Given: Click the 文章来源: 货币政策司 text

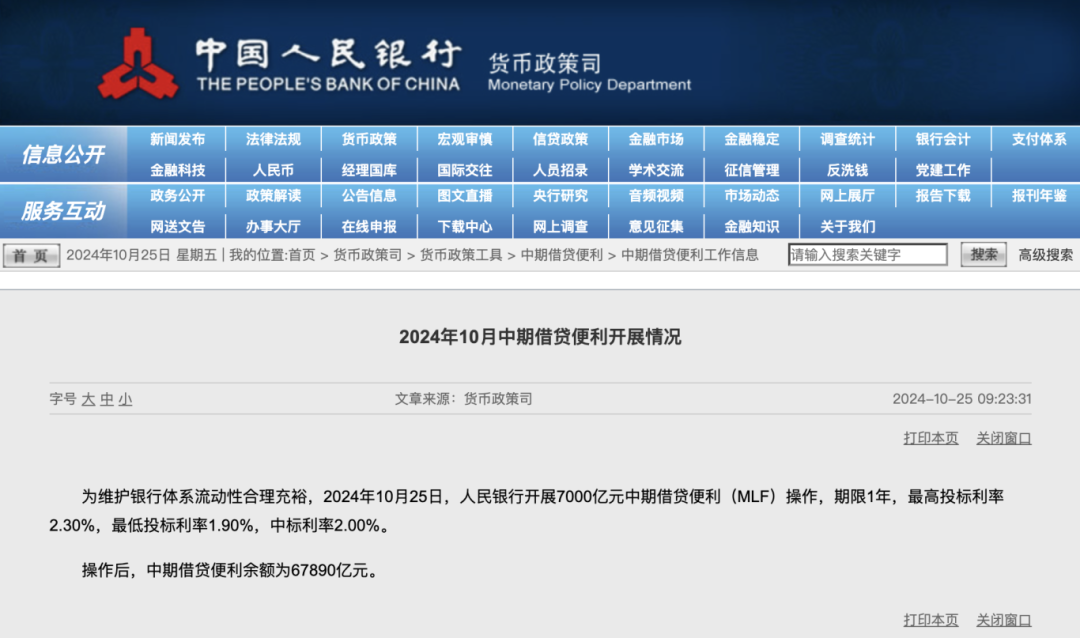Looking at the screenshot, I should [464, 399].
